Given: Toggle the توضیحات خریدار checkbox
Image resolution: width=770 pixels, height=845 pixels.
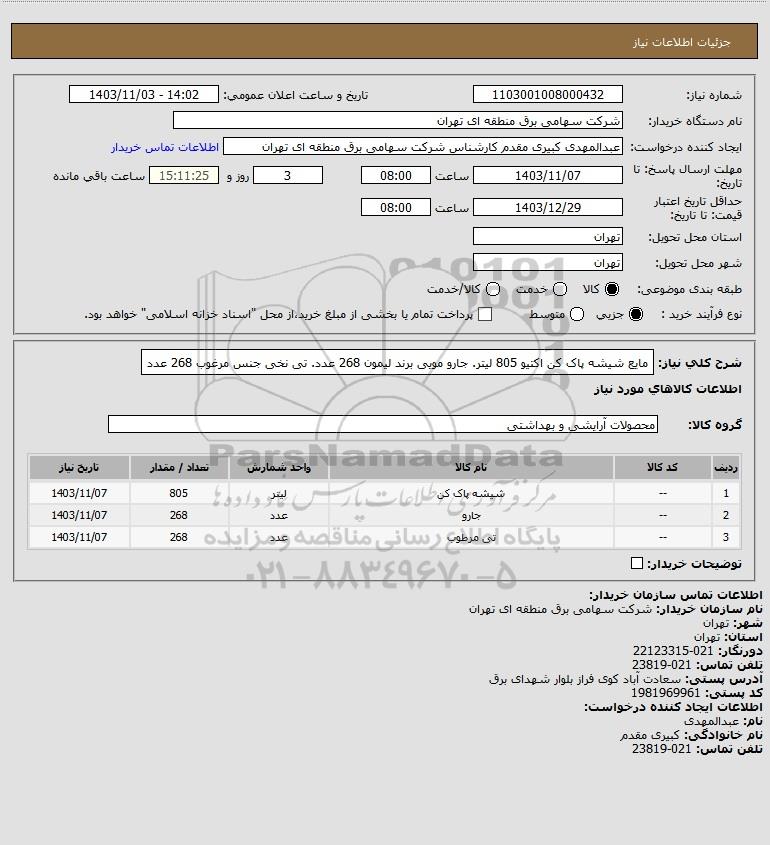Looking at the screenshot, I should click(636, 563).
